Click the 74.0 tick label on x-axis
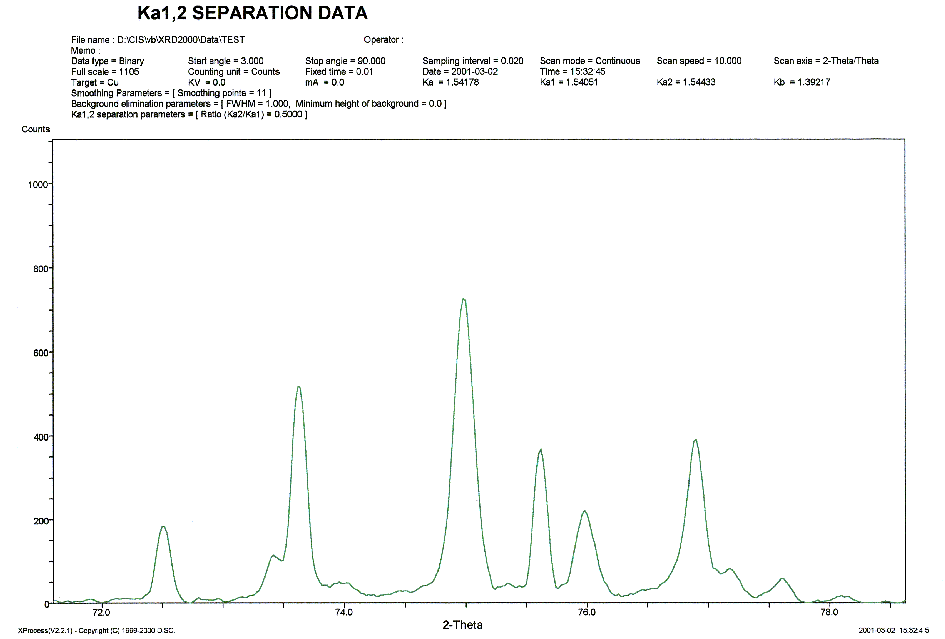Viewport: 945px width, 639px height. click(344, 613)
